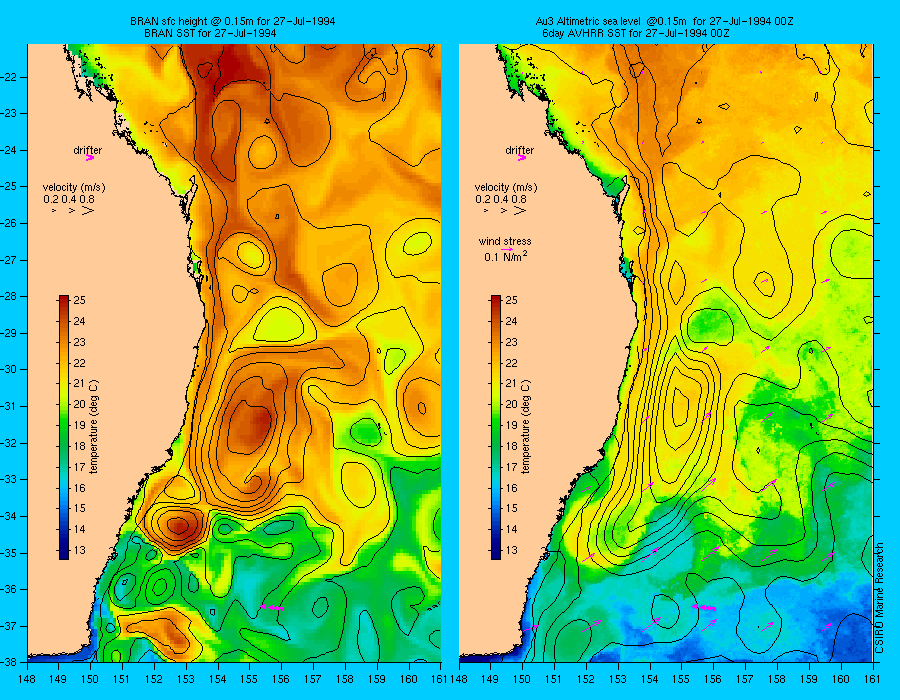Click the '16' label on AVHRR colorbar
Image resolution: width=900 pixels, height=700 pixels.
(x=511, y=488)
